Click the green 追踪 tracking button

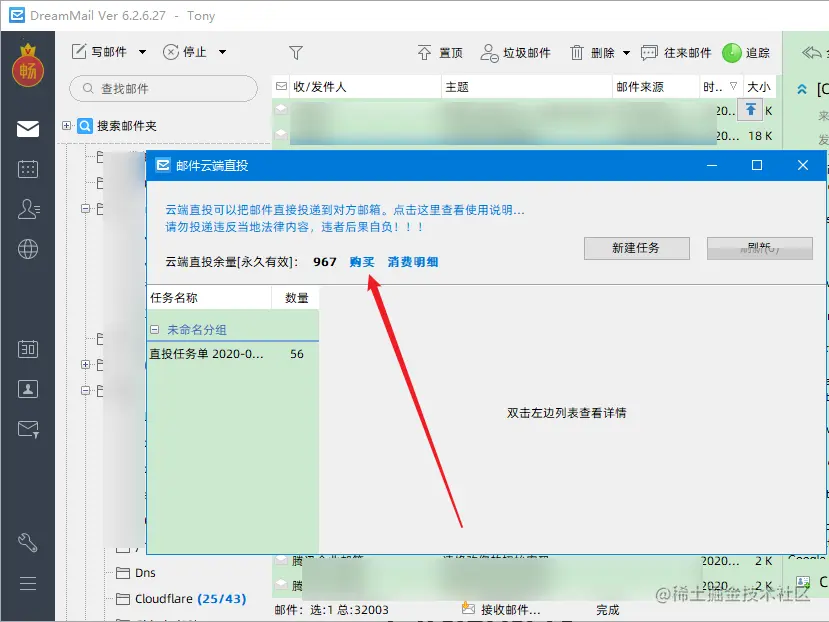pyautogui.click(x=746, y=52)
